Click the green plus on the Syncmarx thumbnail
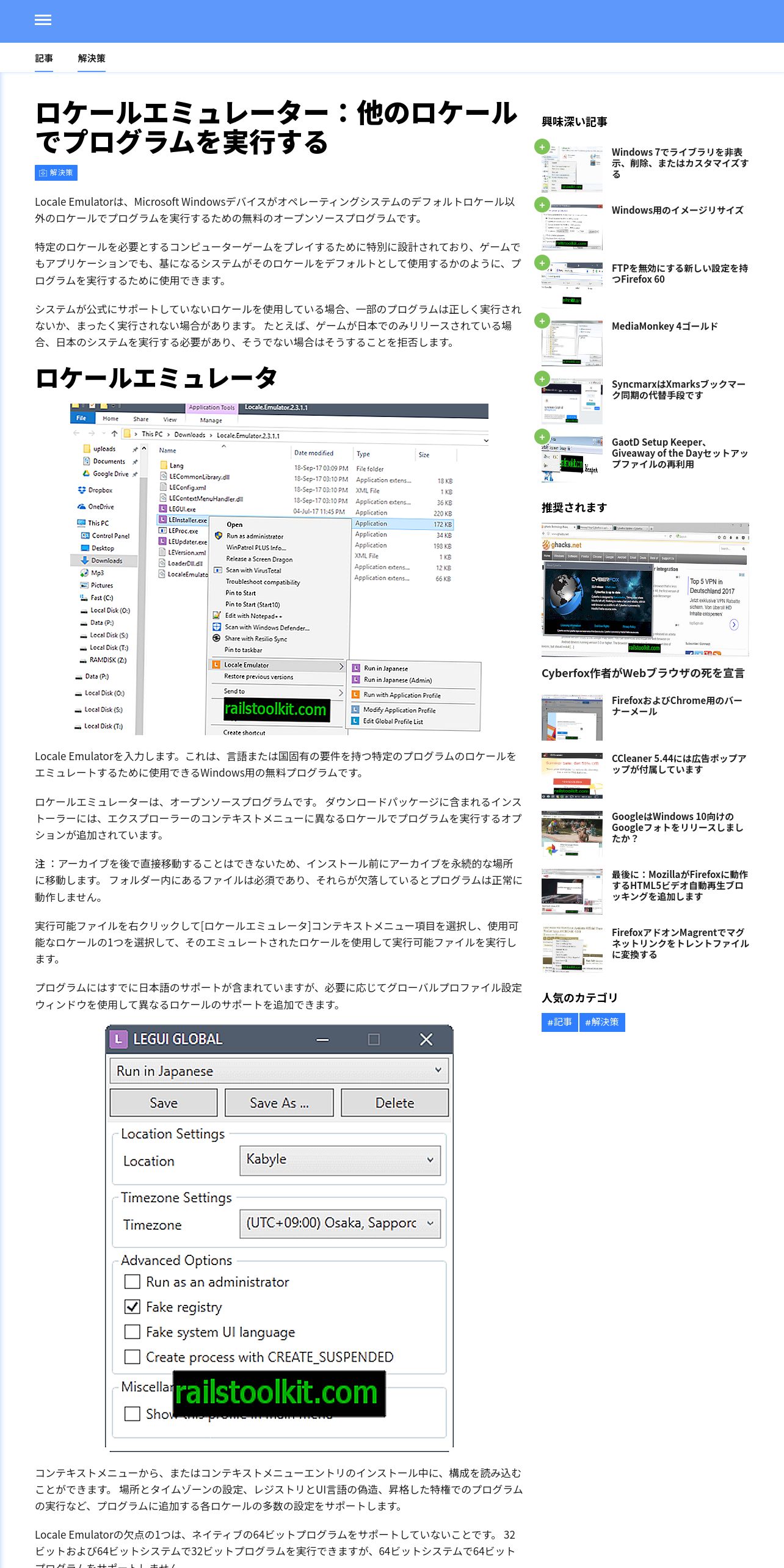 tap(542, 379)
